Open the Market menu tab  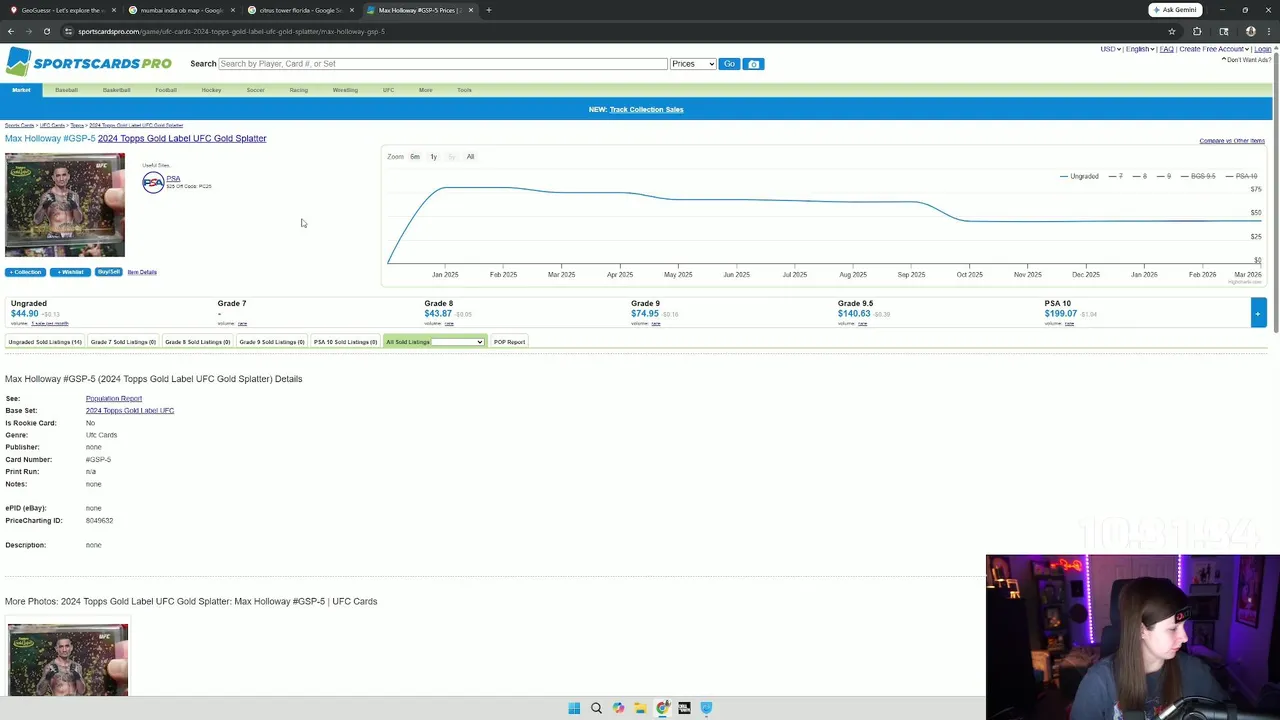(x=21, y=90)
